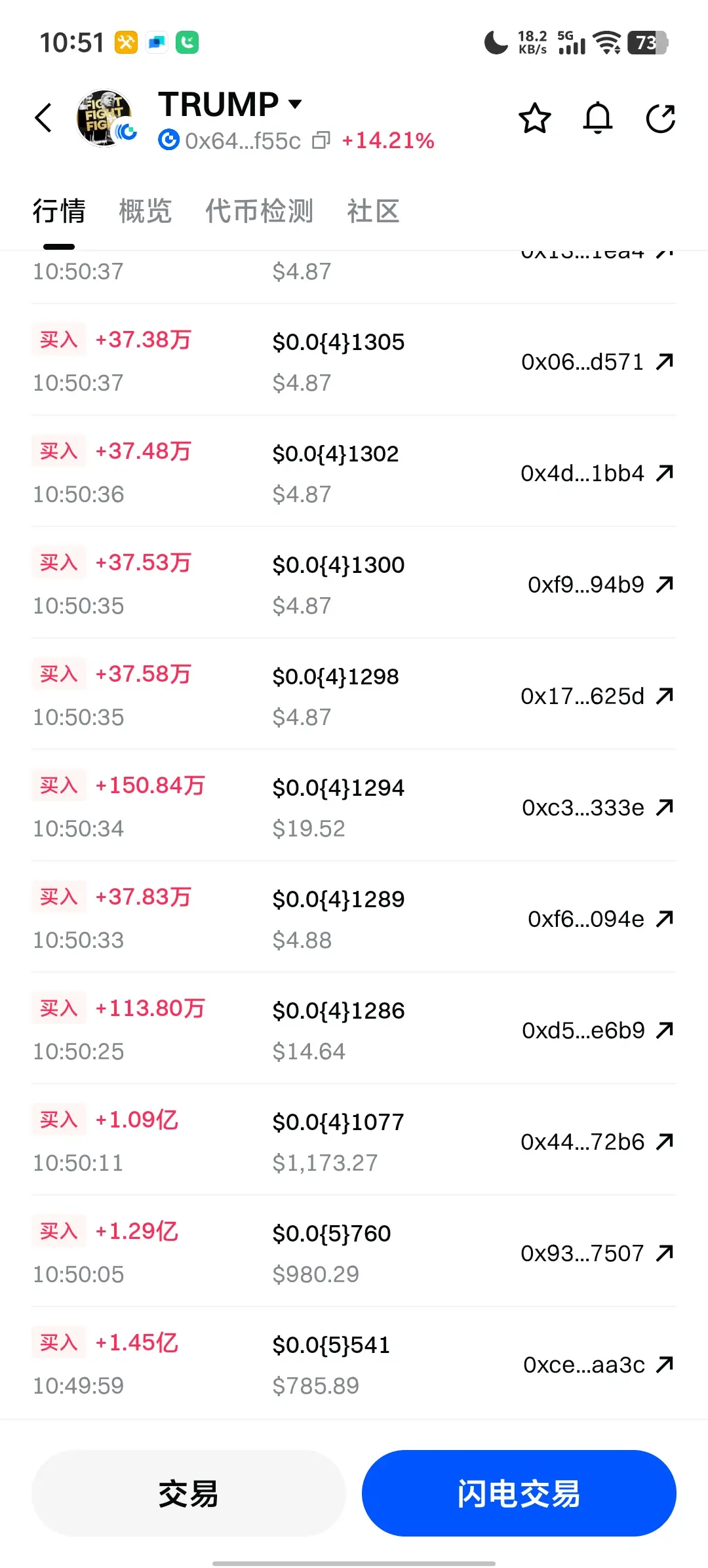The image size is (708, 1568).
Task: Open price alert bell icon
Action: click(597, 119)
